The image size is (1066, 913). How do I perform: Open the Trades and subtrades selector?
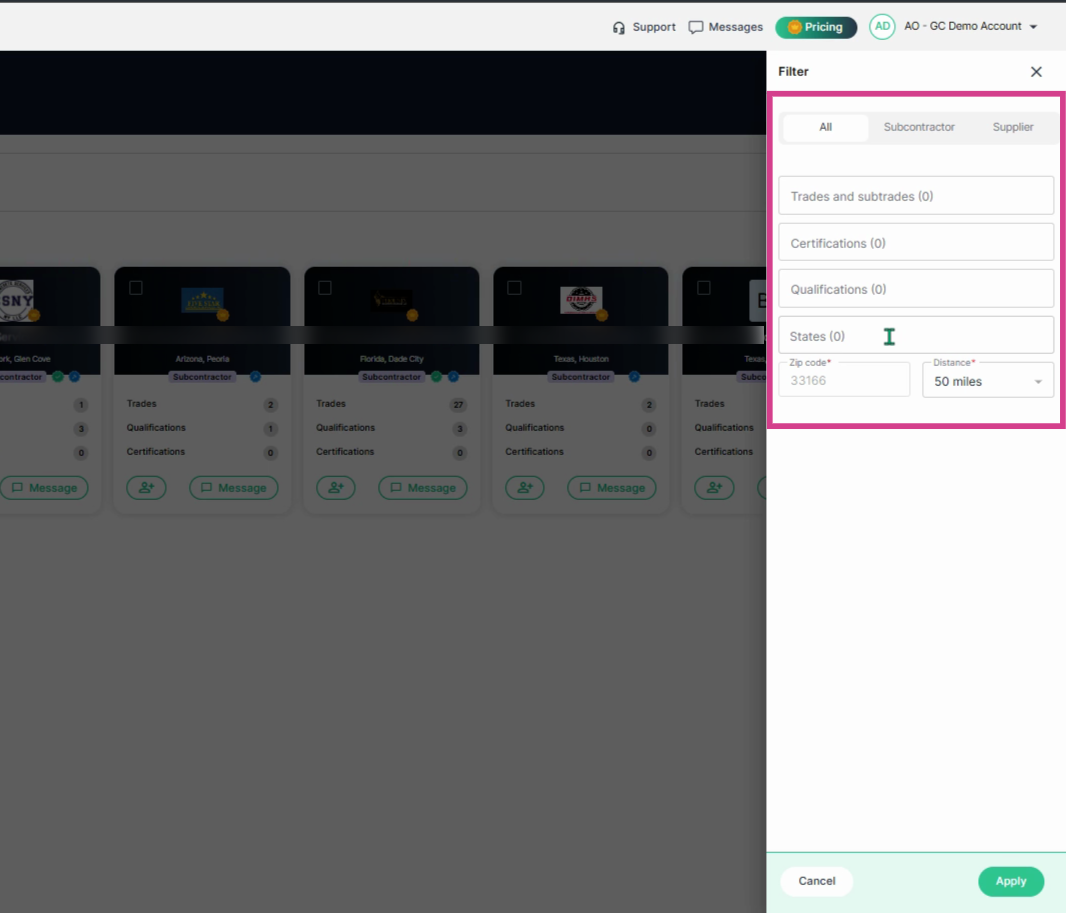click(x=916, y=196)
